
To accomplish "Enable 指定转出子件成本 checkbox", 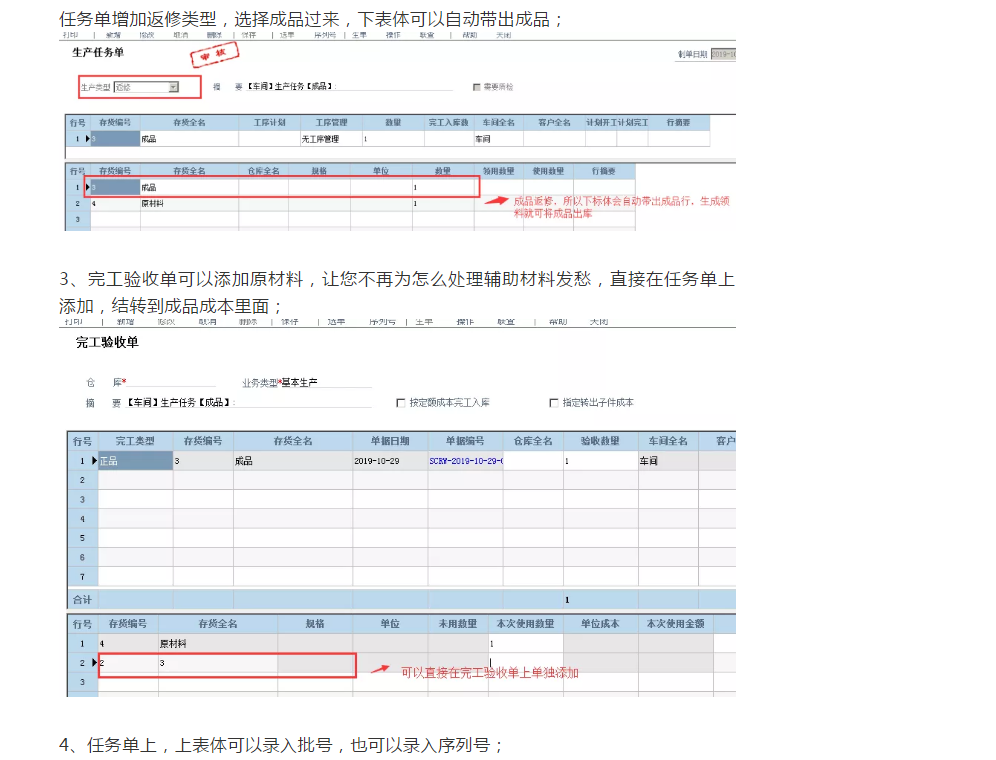I will pos(553,403).
